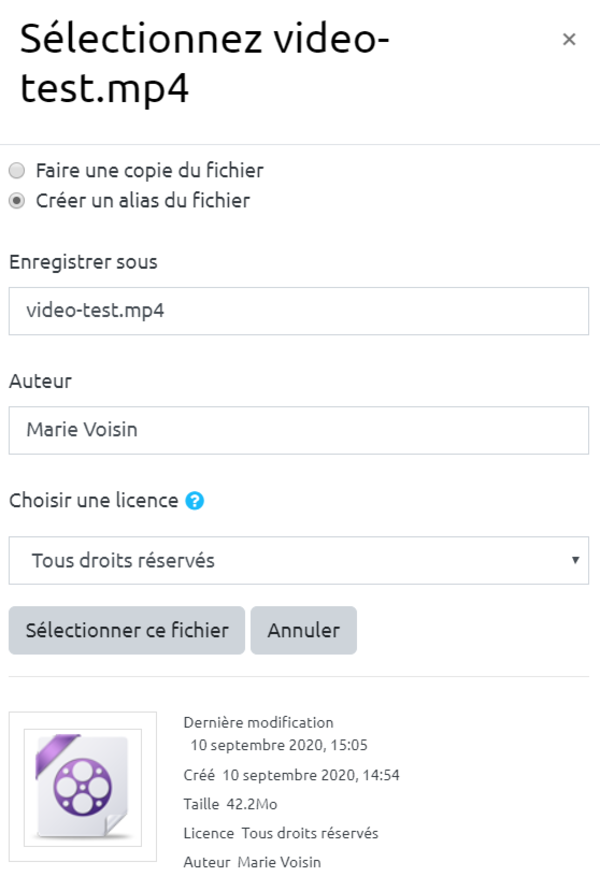Open the help icon beside 'Choisir une licence'

(195, 501)
